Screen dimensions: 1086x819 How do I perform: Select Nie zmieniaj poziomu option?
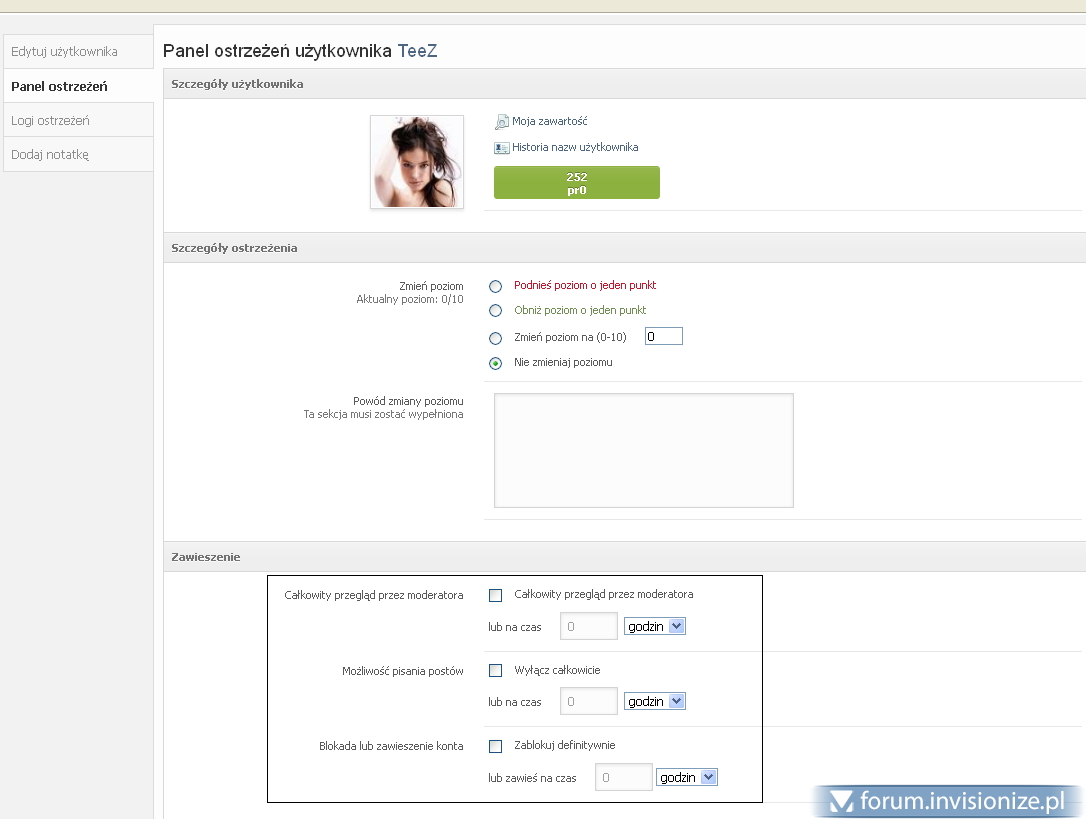[x=496, y=363]
